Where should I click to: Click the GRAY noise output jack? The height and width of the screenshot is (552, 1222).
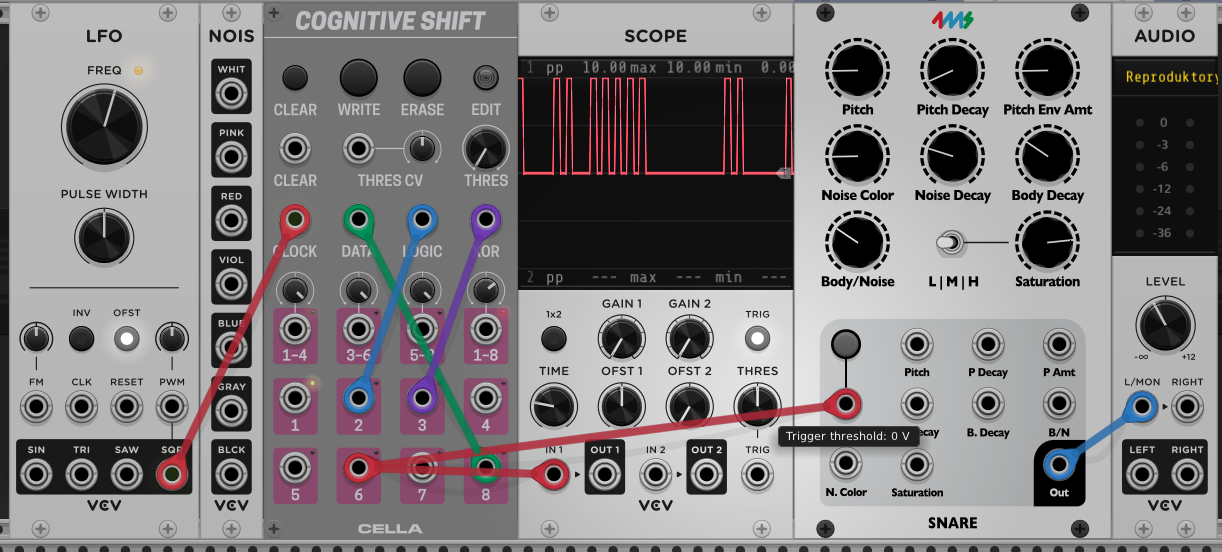pyautogui.click(x=232, y=411)
